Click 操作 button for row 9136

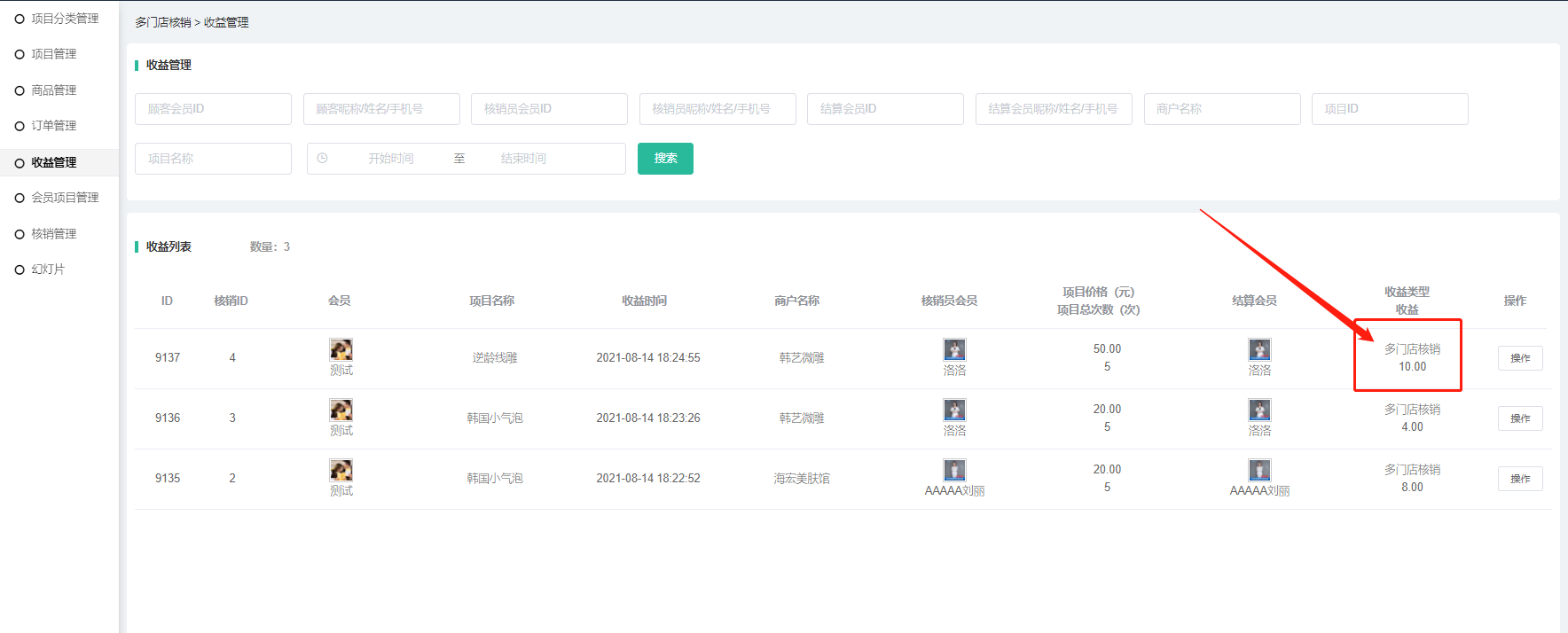tap(1520, 418)
